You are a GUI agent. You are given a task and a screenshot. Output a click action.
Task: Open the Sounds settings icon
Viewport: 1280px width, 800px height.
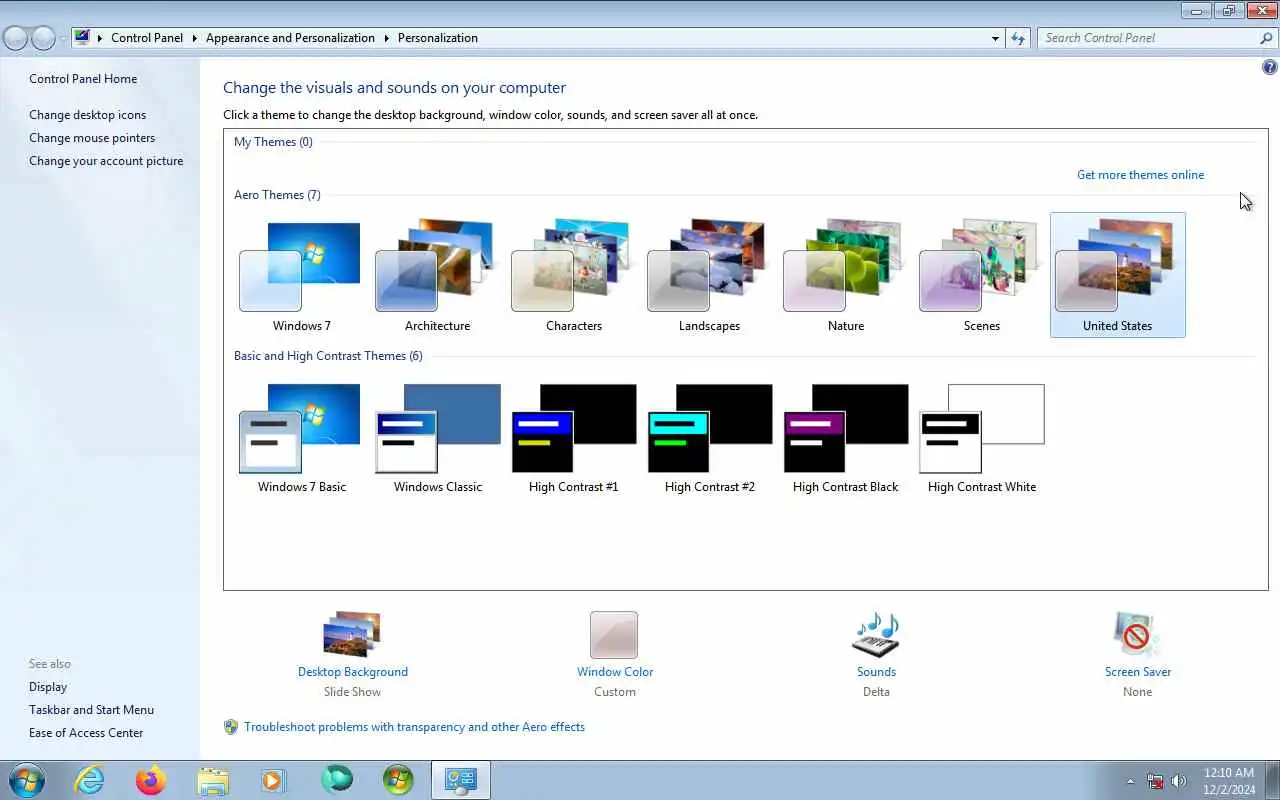coord(876,635)
